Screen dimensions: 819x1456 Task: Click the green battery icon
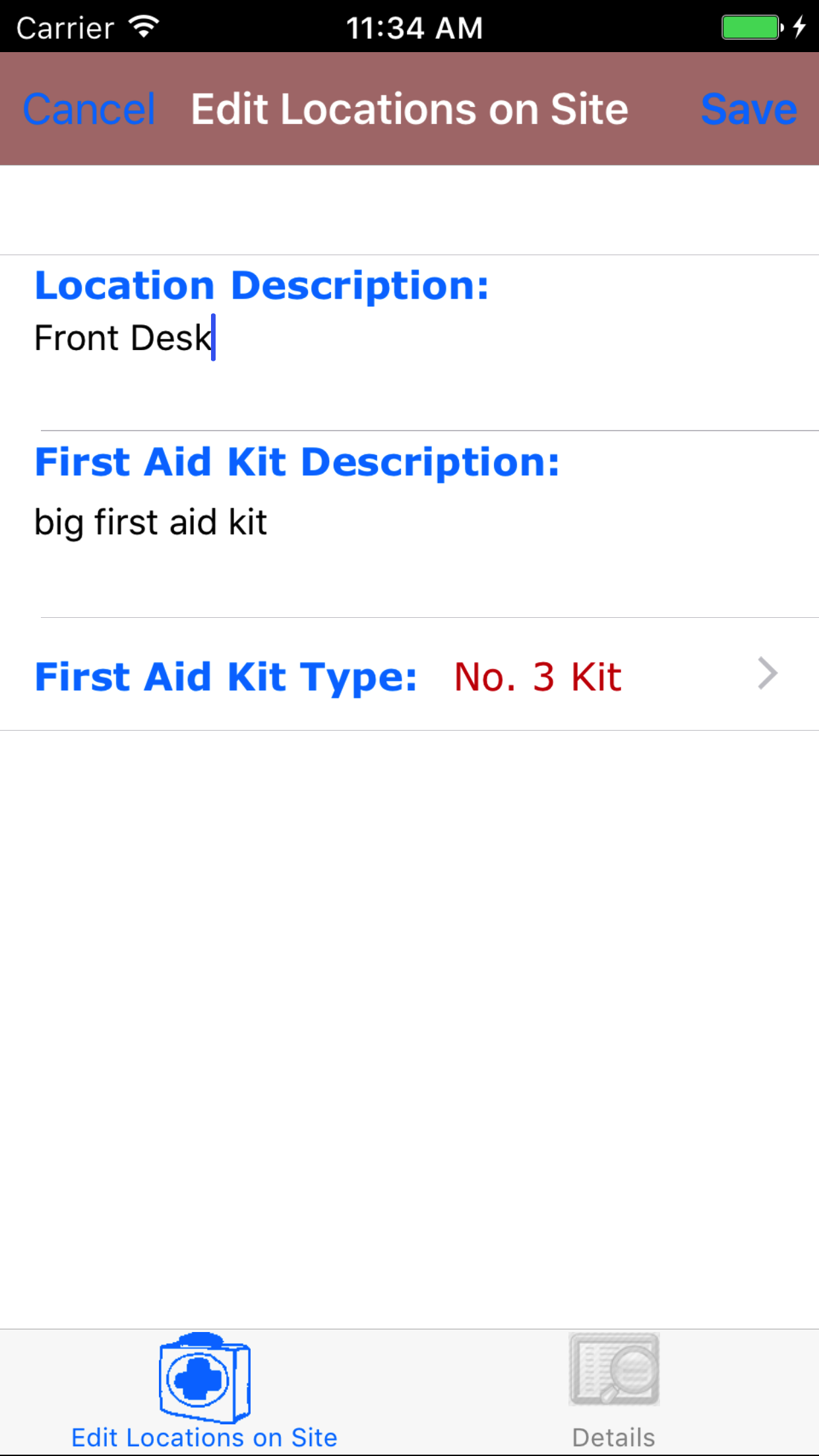(751, 27)
